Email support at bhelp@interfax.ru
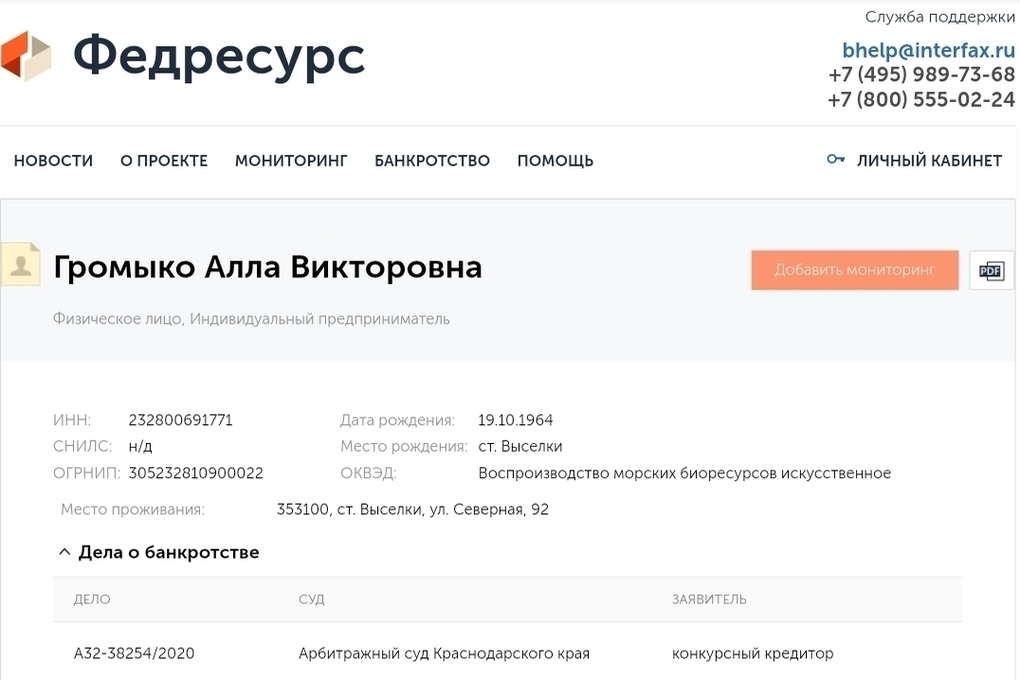 tap(928, 50)
